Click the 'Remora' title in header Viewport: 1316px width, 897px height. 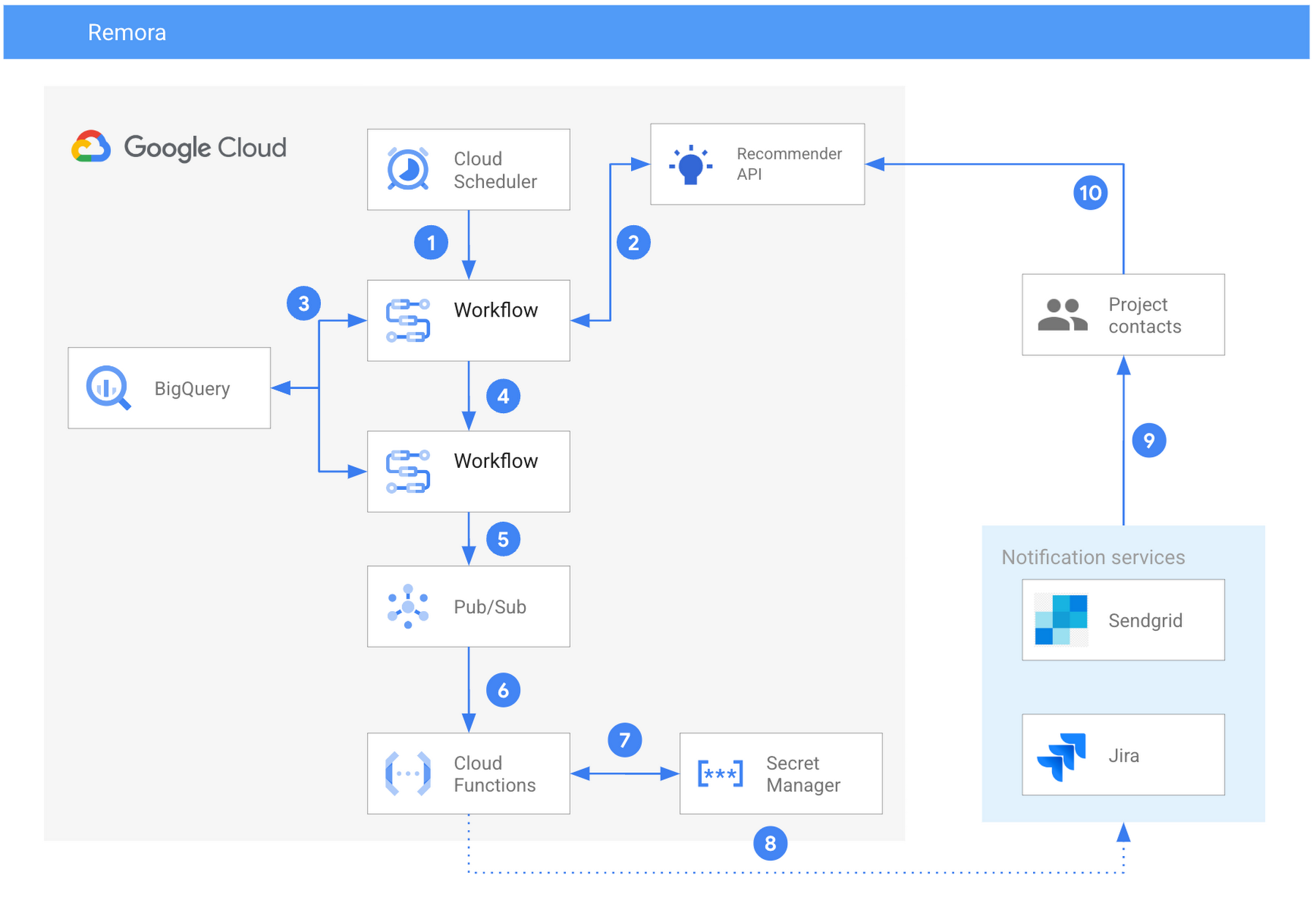(x=126, y=32)
